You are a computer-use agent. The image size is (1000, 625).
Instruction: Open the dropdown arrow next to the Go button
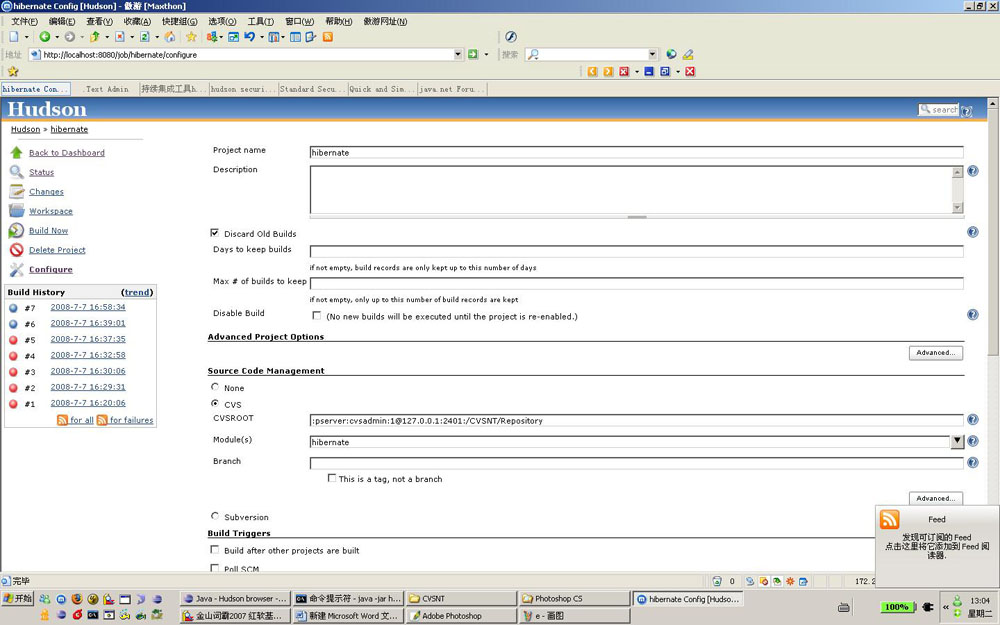pos(486,54)
